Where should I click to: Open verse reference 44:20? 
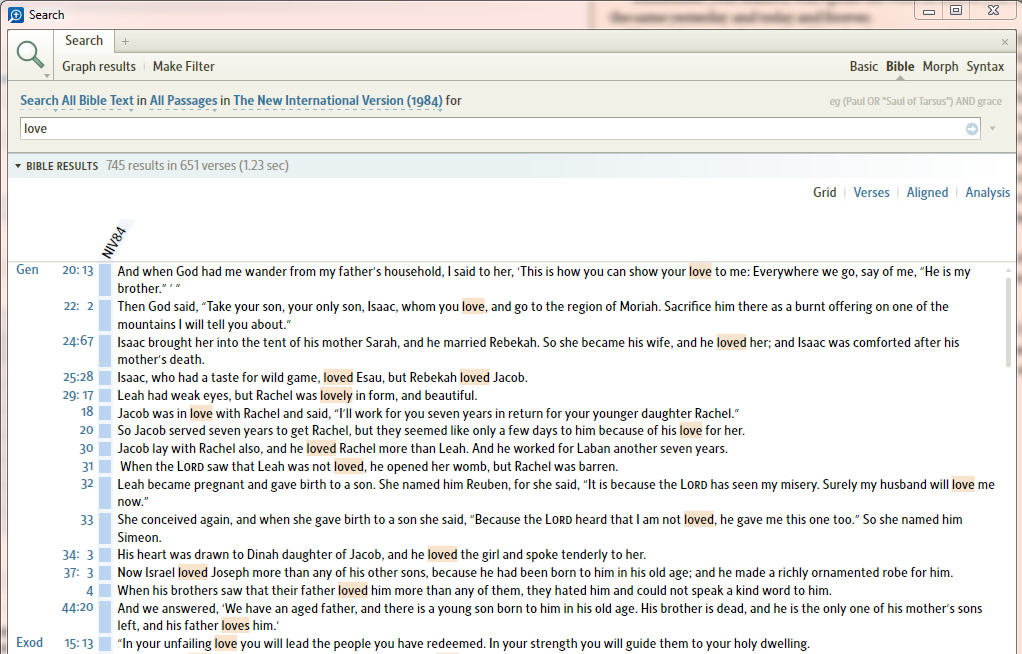[78, 608]
